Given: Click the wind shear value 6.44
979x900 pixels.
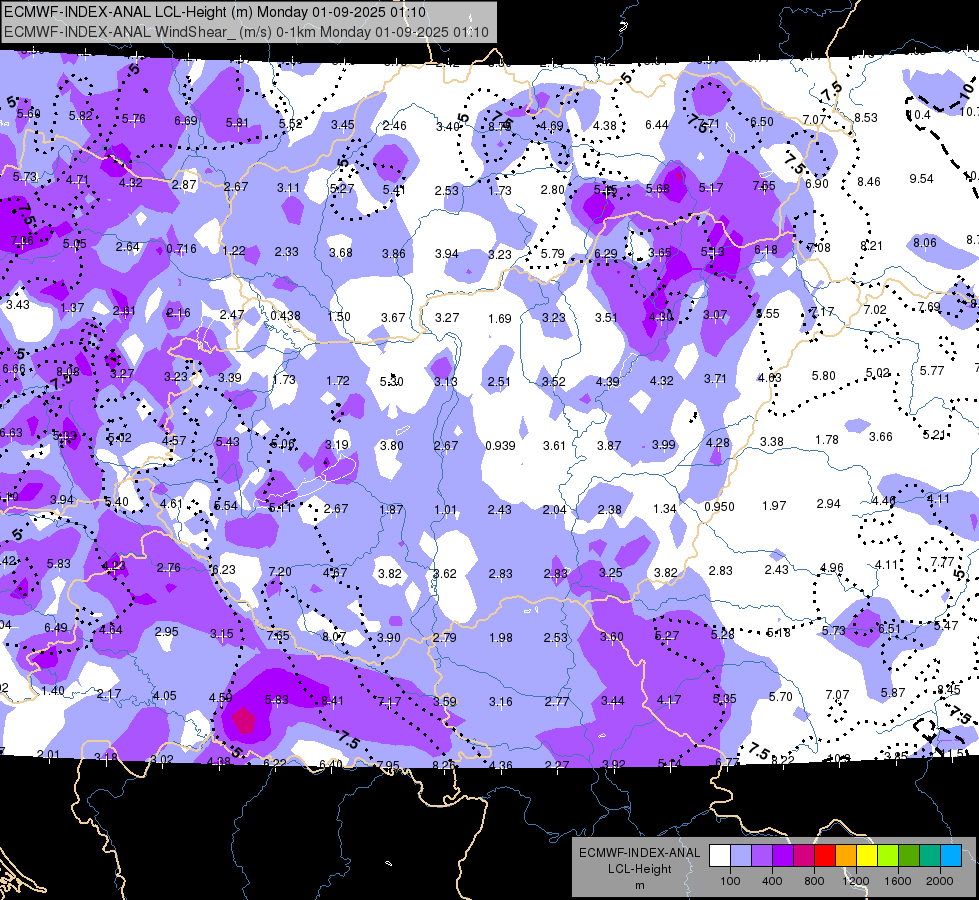Looking at the screenshot, I should click(x=657, y=125).
